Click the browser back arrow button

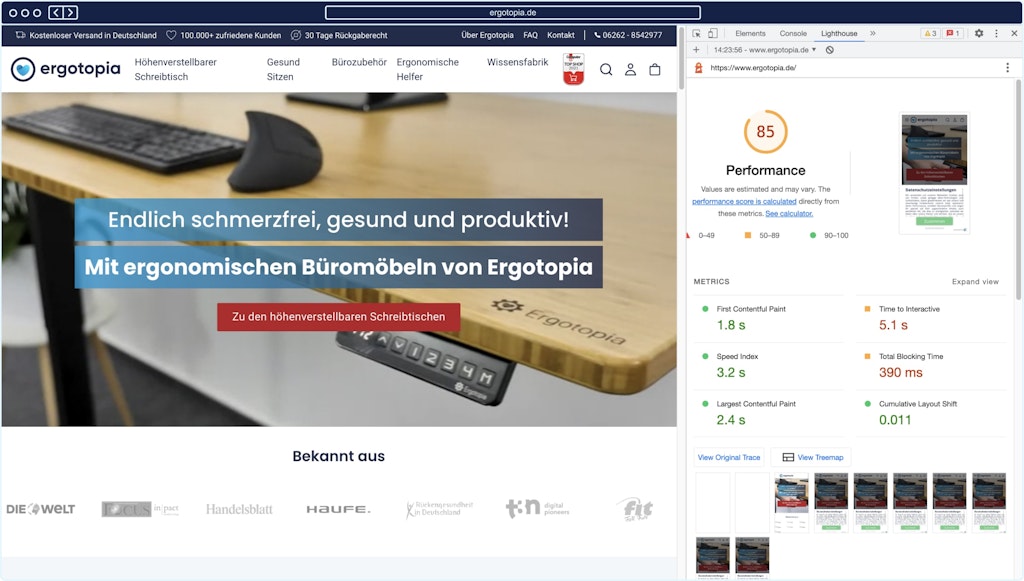pyautogui.click(x=56, y=12)
